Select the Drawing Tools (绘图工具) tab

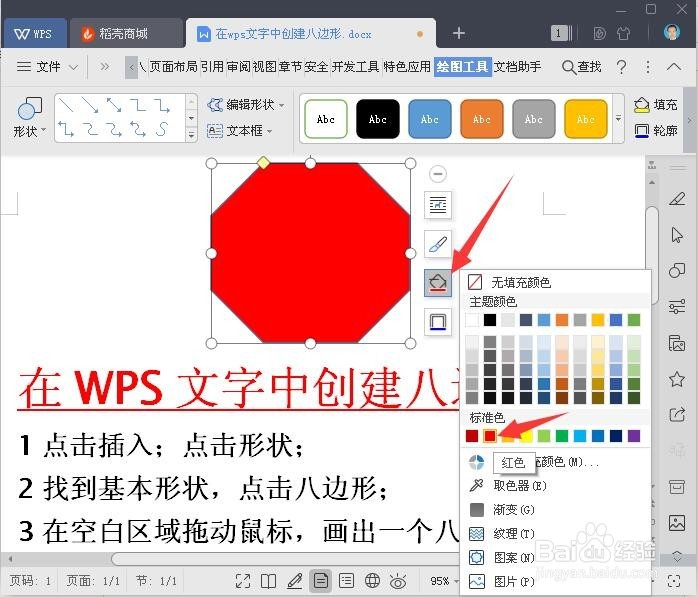[x=463, y=67]
